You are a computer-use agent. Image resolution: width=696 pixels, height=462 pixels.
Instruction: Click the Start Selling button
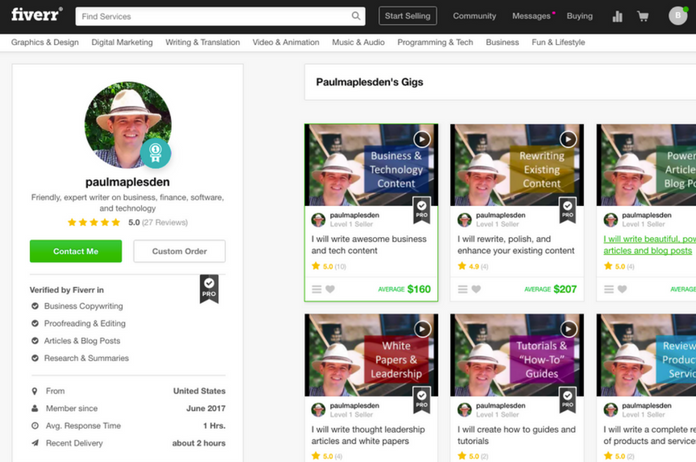tap(407, 16)
